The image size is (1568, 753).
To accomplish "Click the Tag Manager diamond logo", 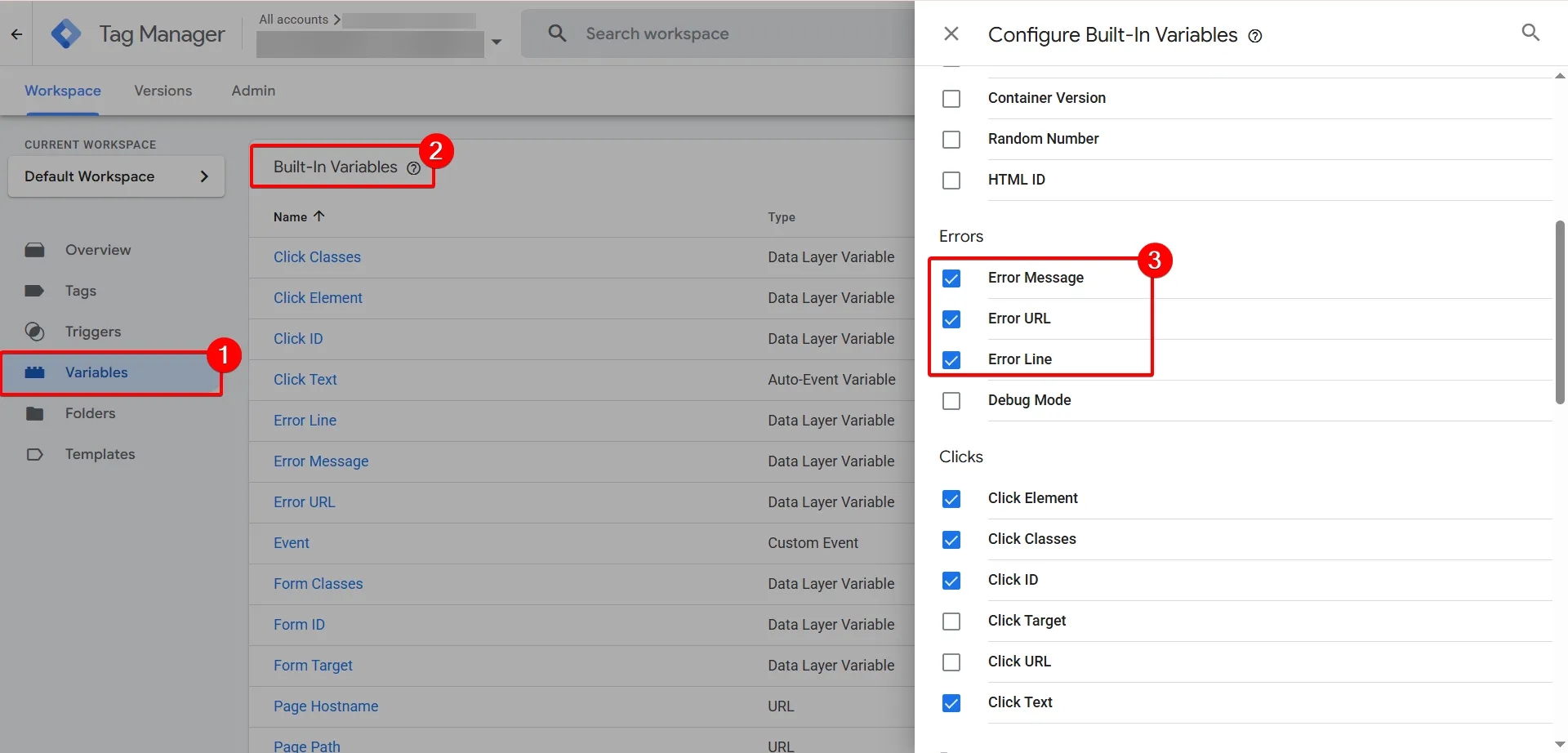I will (66, 33).
